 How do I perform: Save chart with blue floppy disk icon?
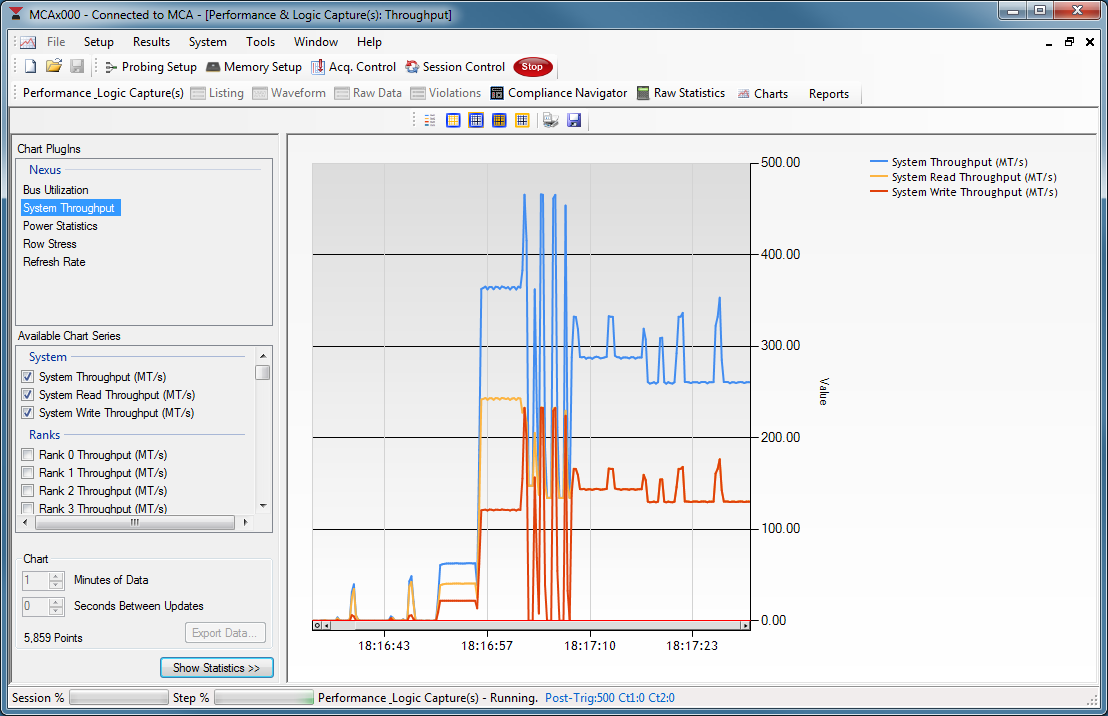click(x=574, y=120)
